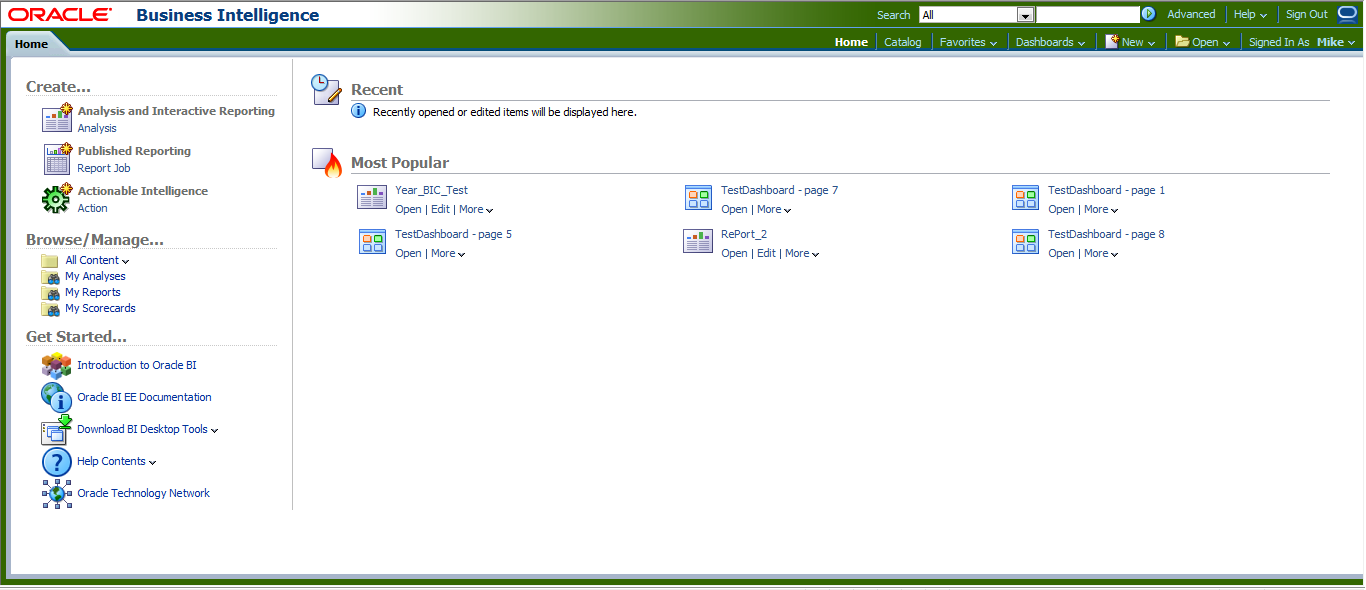Click the Year_BIC_Test analysis icon

point(372,198)
